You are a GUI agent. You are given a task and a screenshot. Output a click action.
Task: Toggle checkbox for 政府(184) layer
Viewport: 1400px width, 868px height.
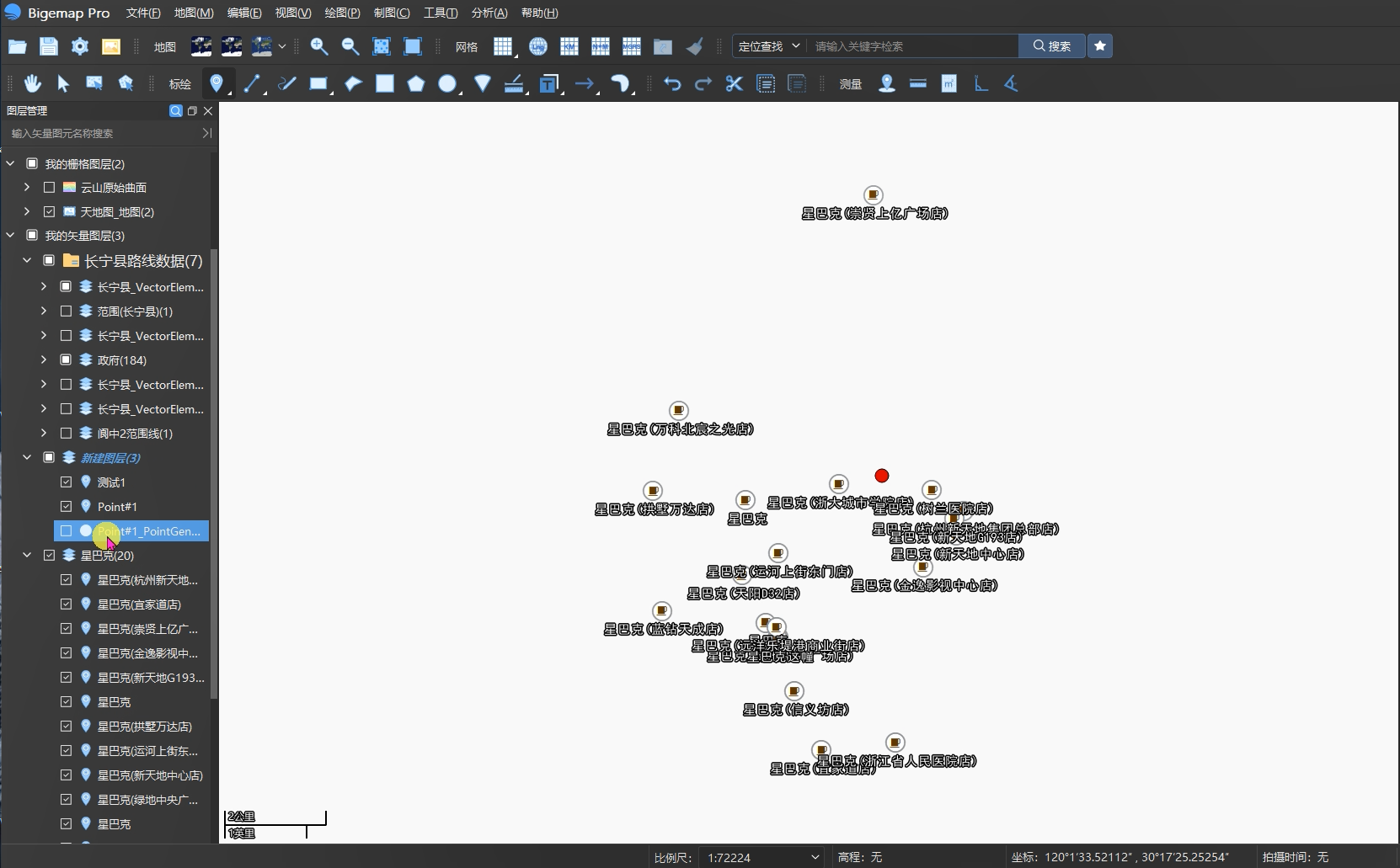[x=66, y=359]
